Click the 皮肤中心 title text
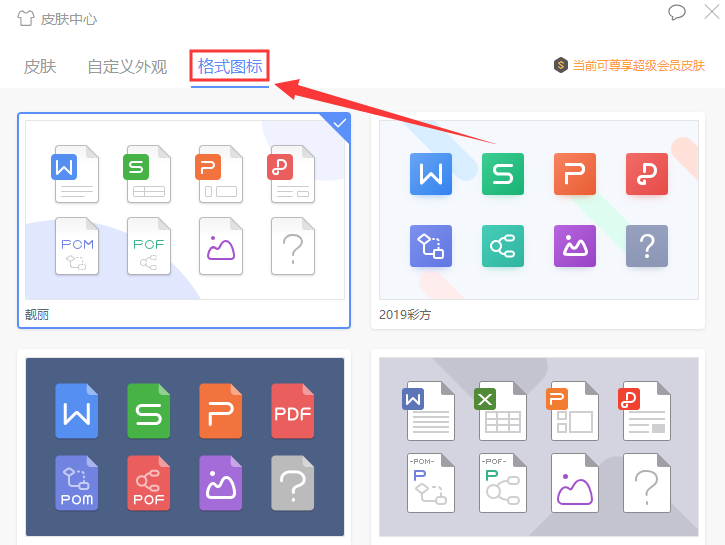The height and width of the screenshot is (545, 725). (x=69, y=19)
